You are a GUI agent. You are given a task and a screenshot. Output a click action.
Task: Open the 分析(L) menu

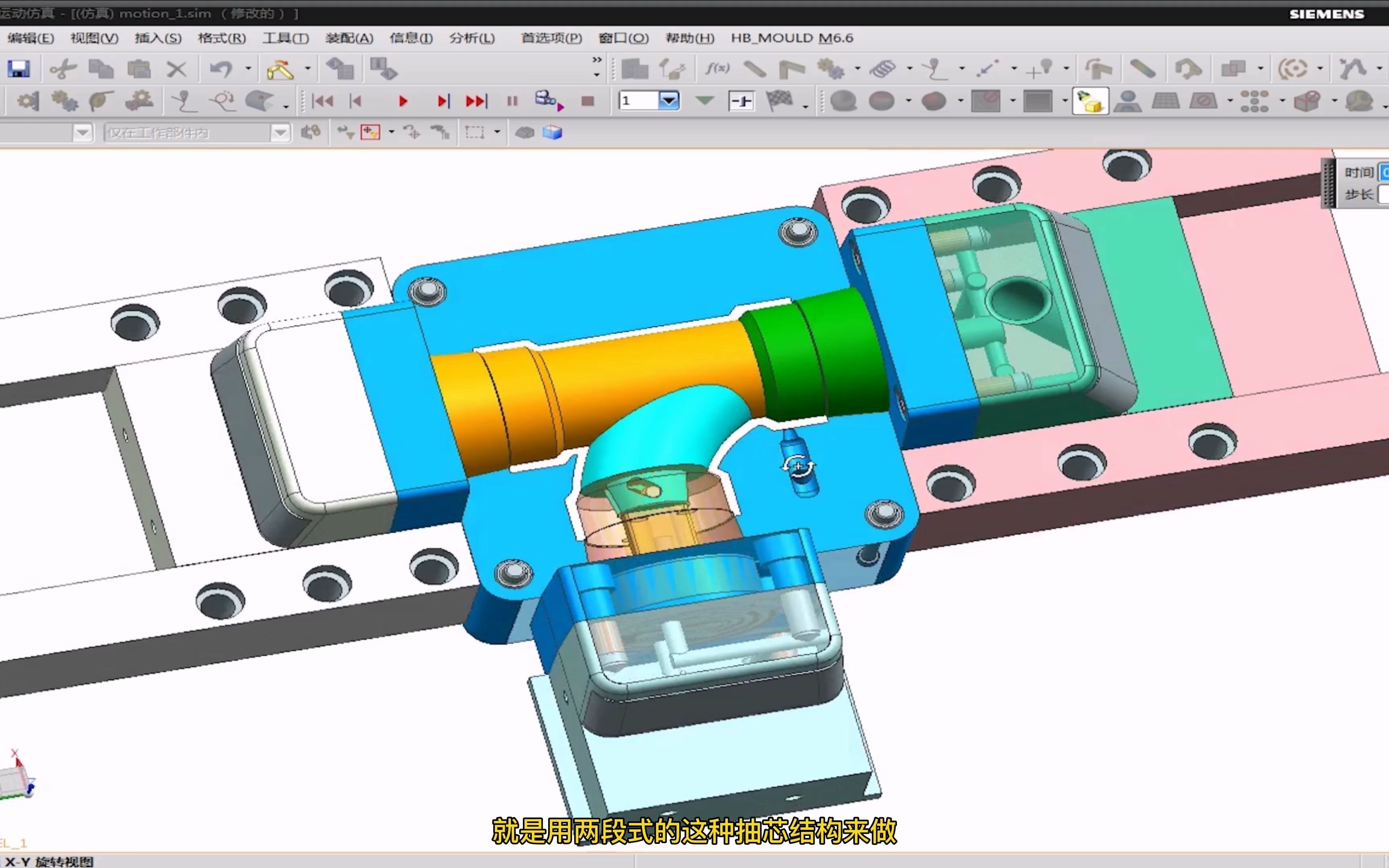[x=471, y=38]
